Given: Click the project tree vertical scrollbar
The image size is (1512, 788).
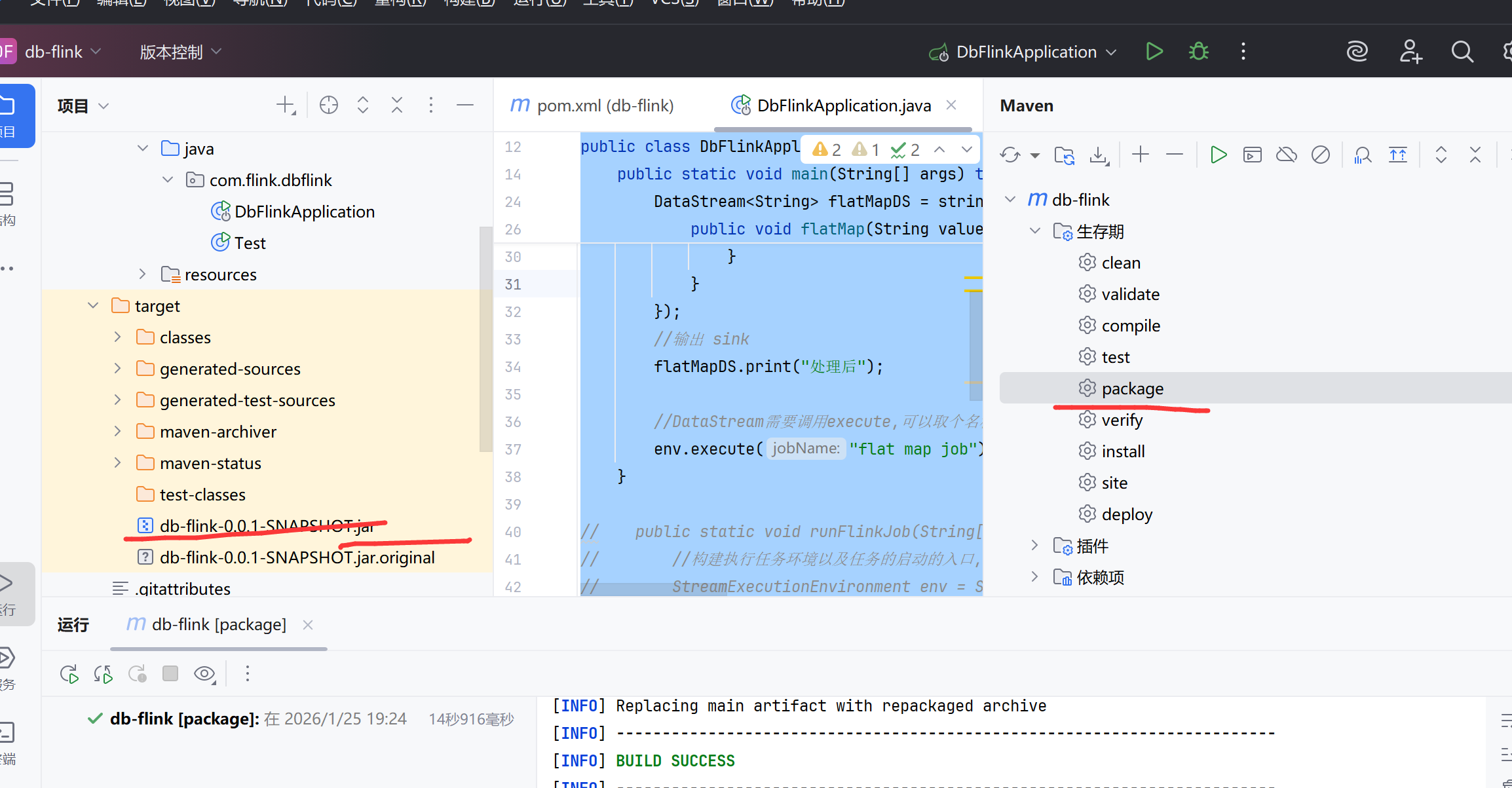Looking at the screenshot, I should point(485,338).
